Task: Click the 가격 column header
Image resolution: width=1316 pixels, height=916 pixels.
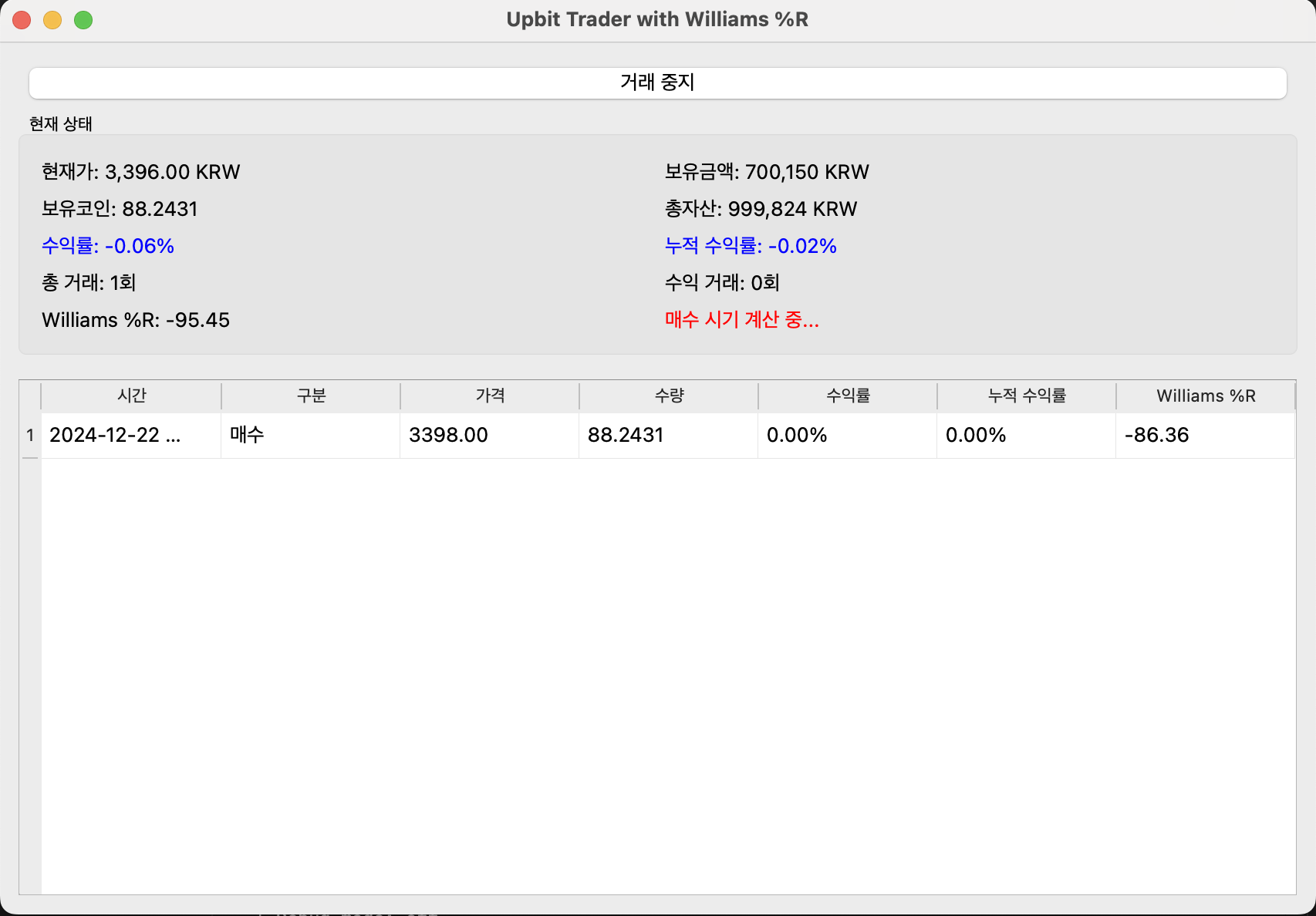Action: 490,396
